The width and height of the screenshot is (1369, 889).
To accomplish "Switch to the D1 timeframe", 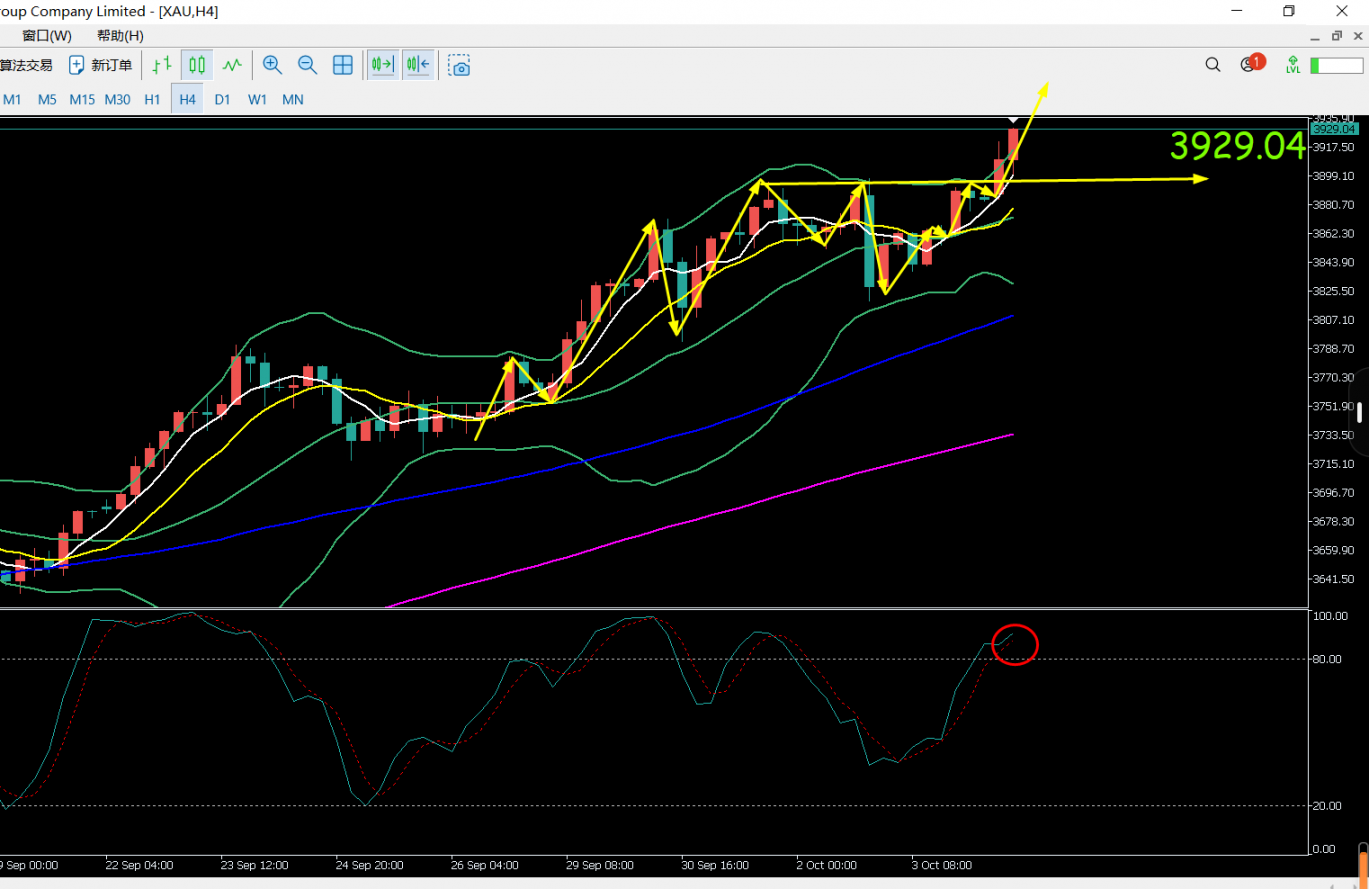I will click(x=222, y=99).
